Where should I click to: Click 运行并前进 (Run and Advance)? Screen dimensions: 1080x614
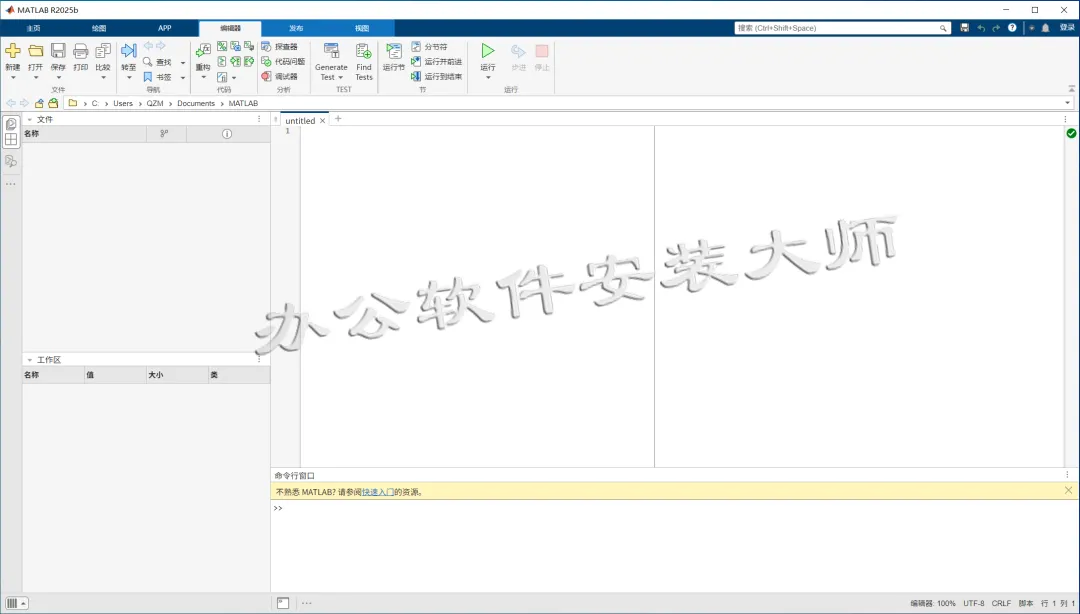436,61
